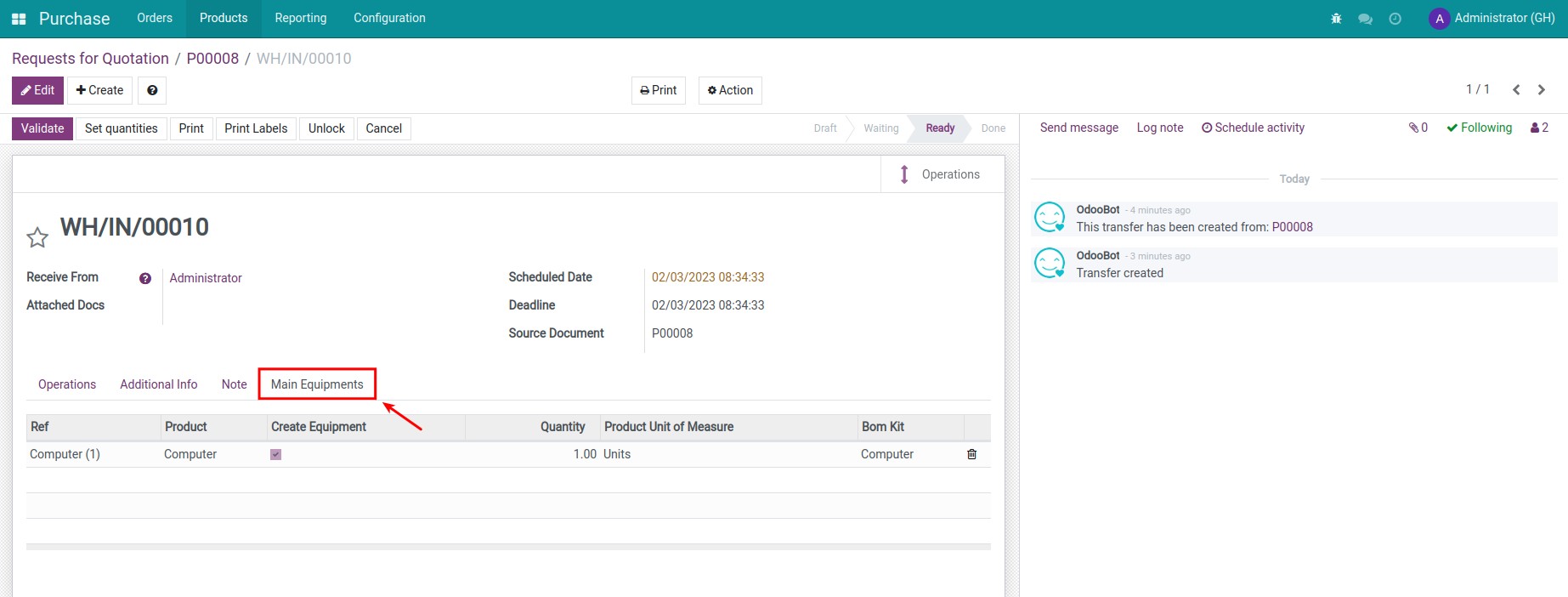Open the apps grid menu icon
The width and height of the screenshot is (1568, 597).
click(19, 19)
